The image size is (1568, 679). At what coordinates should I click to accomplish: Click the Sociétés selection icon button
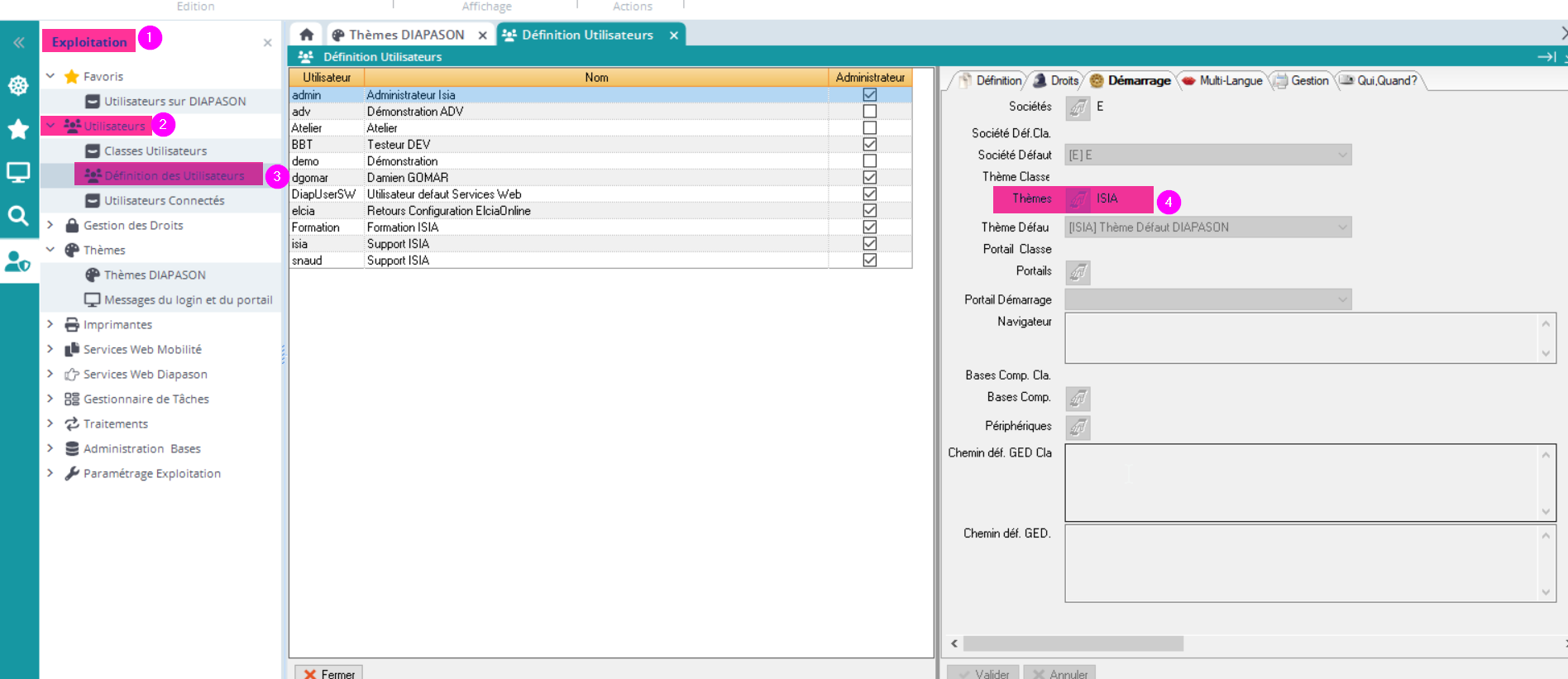point(1078,108)
